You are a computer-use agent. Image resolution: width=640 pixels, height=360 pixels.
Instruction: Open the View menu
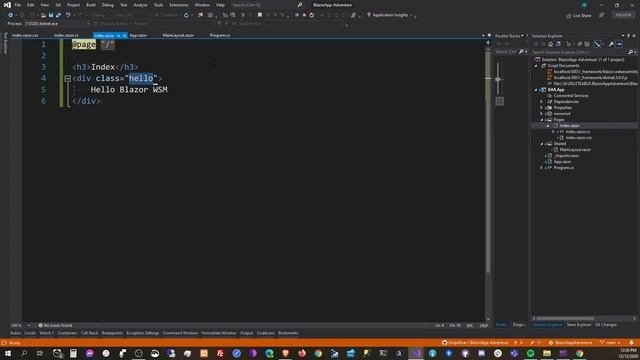45,5
